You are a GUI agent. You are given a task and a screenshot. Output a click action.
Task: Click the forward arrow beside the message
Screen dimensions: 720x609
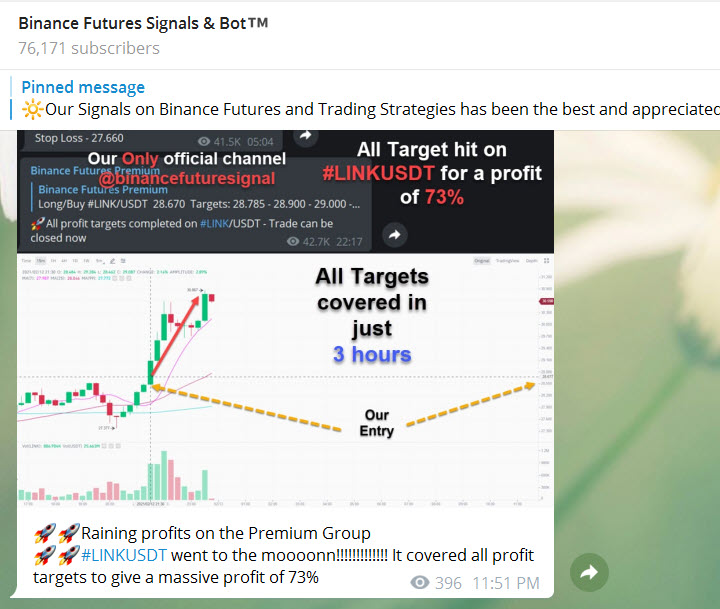coord(589,573)
